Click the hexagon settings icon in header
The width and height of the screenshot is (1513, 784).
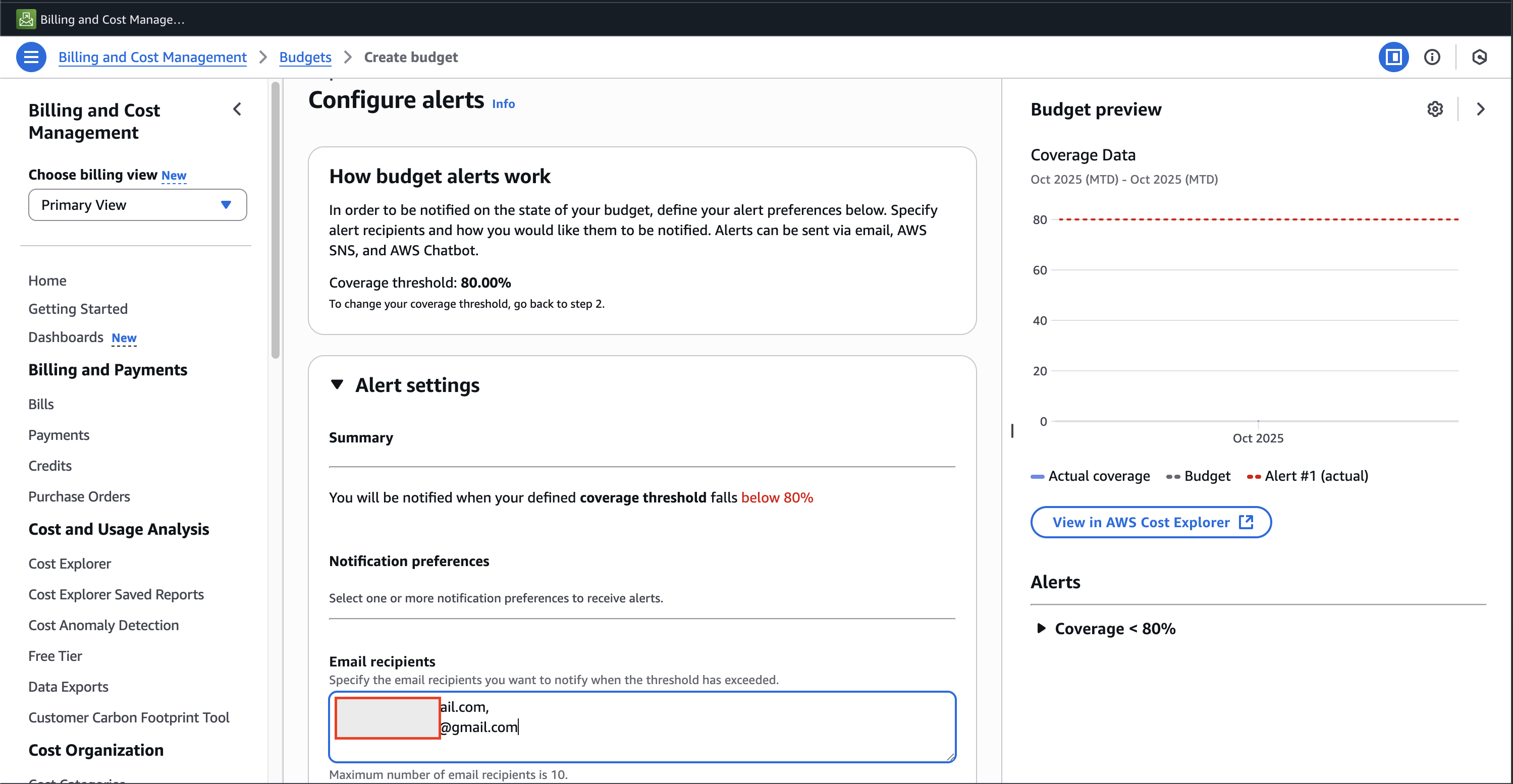click(x=1479, y=57)
